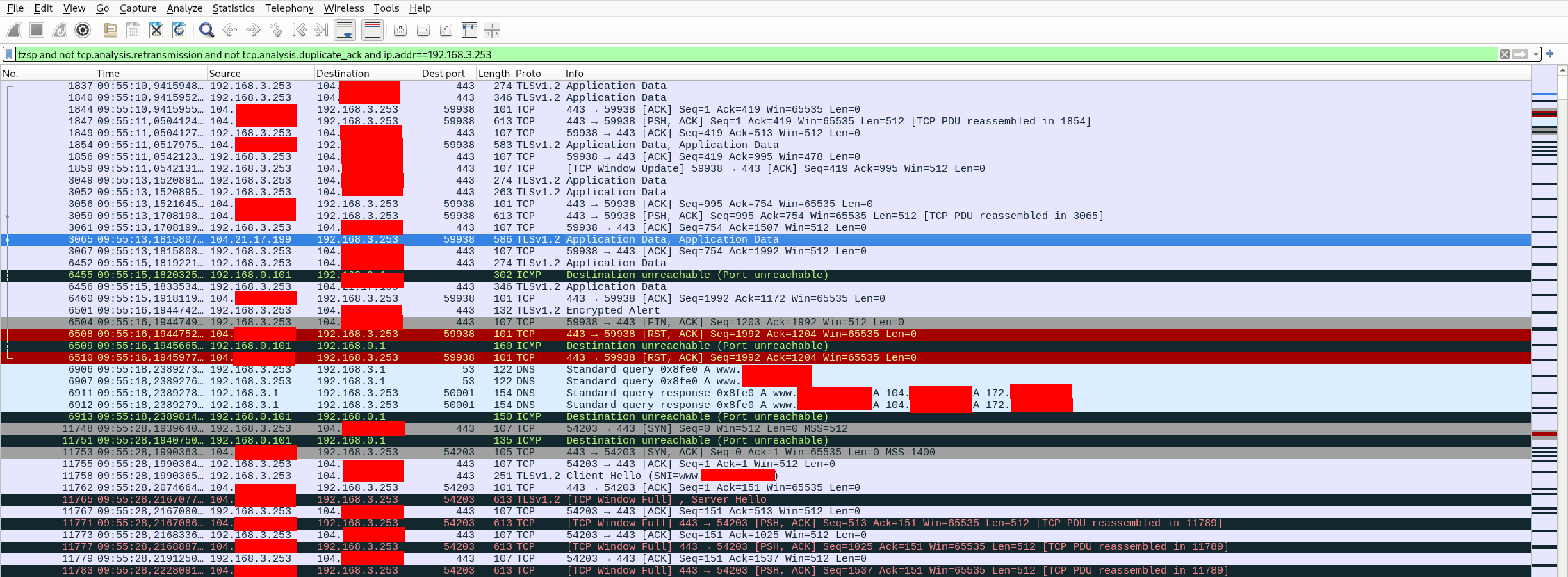The image size is (1568, 577).
Task: Reset pane layout icon
Action: point(492,30)
